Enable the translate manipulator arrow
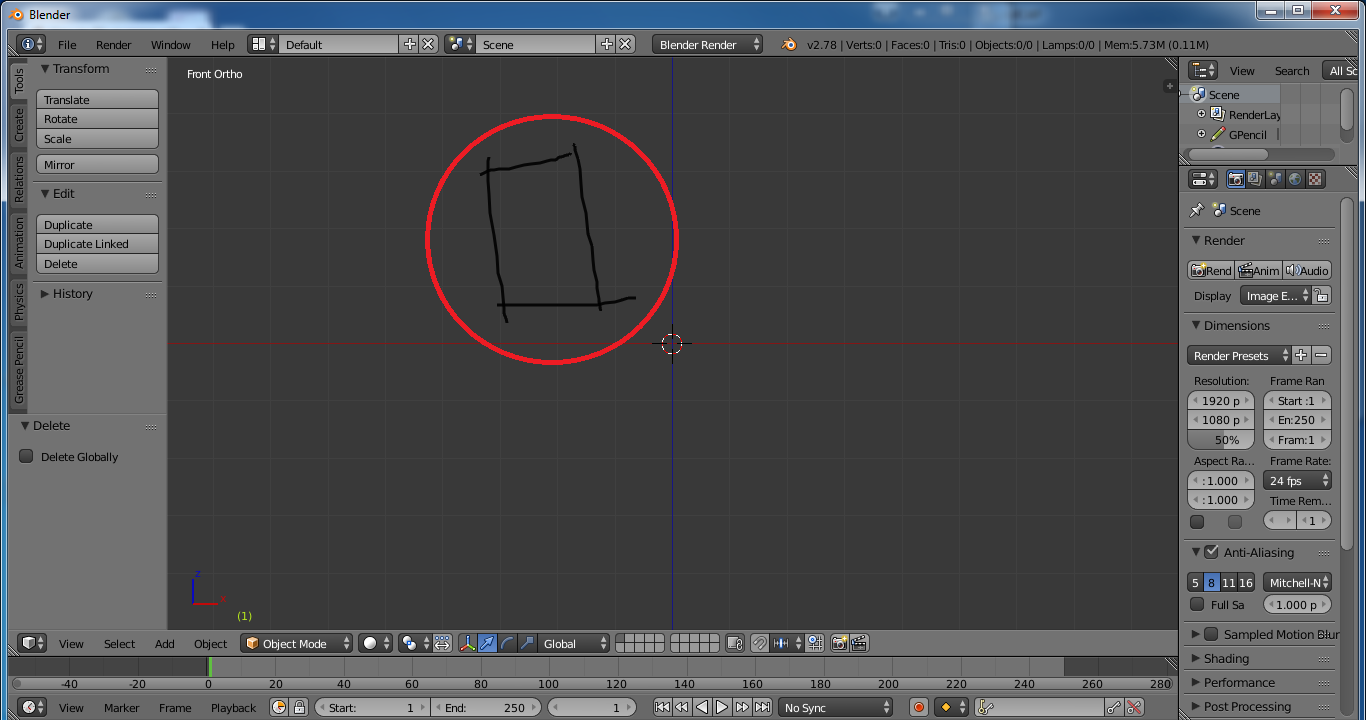 point(487,643)
